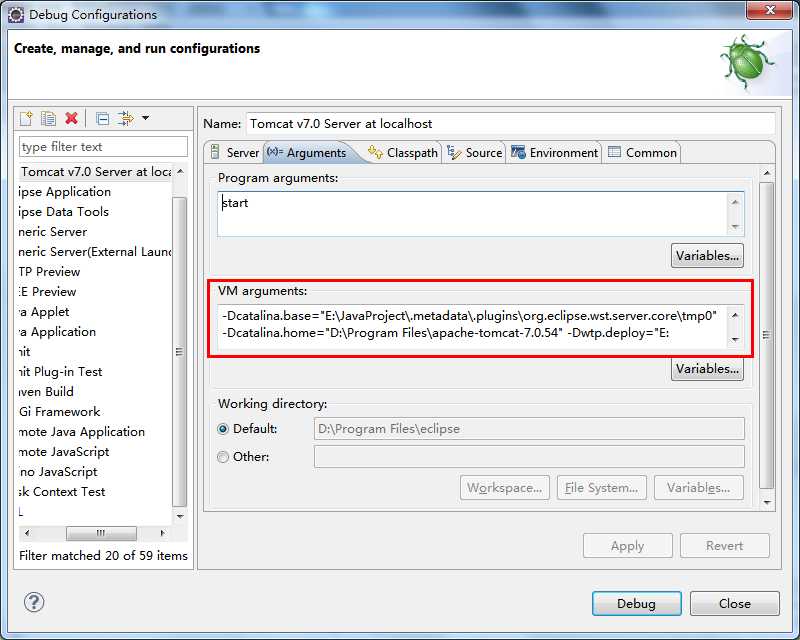Delete selected launch configuration with red X
The height and width of the screenshot is (640, 800).
coord(71,118)
